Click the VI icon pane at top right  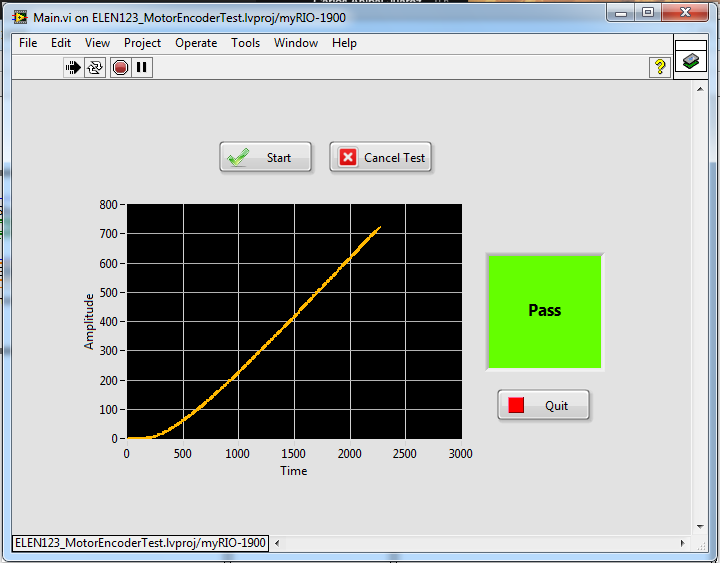point(691,56)
